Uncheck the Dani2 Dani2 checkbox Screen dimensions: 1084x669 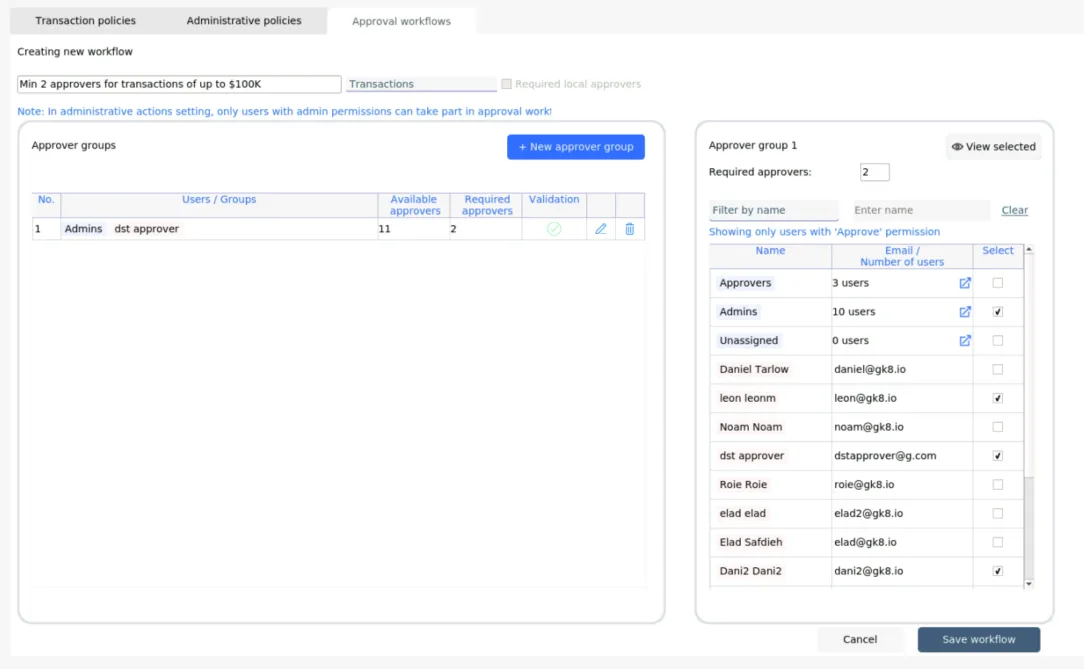tap(998, 571)
